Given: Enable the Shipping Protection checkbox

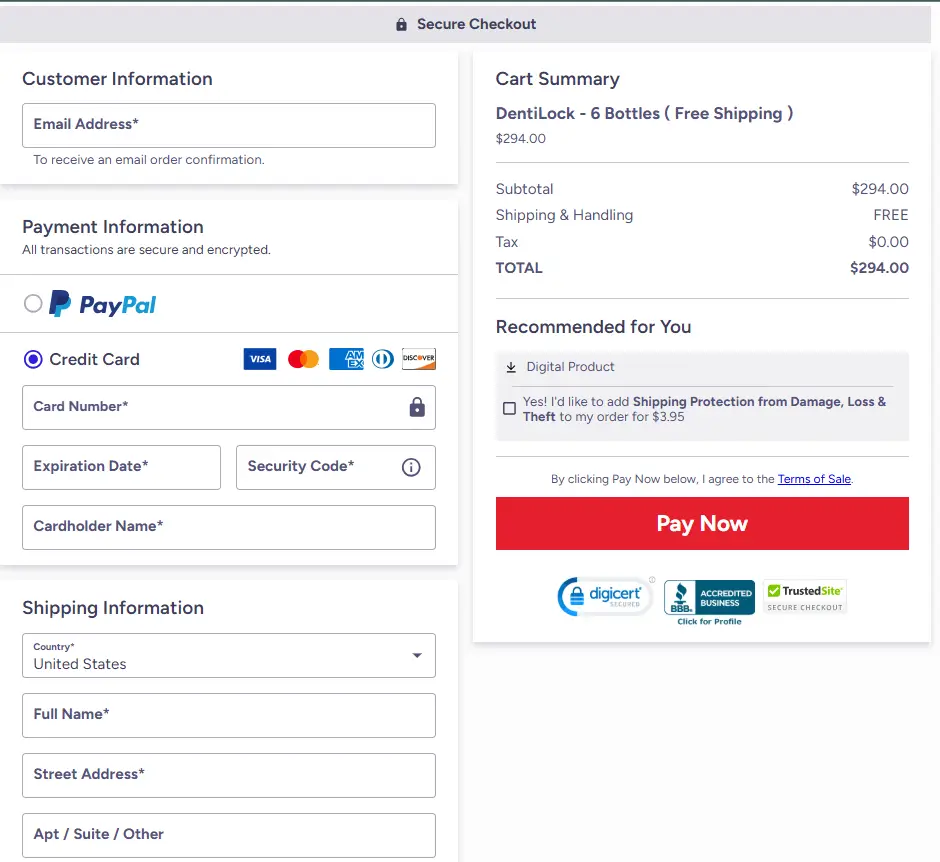Looking at the screenshot, I should [x=510, y=408].
